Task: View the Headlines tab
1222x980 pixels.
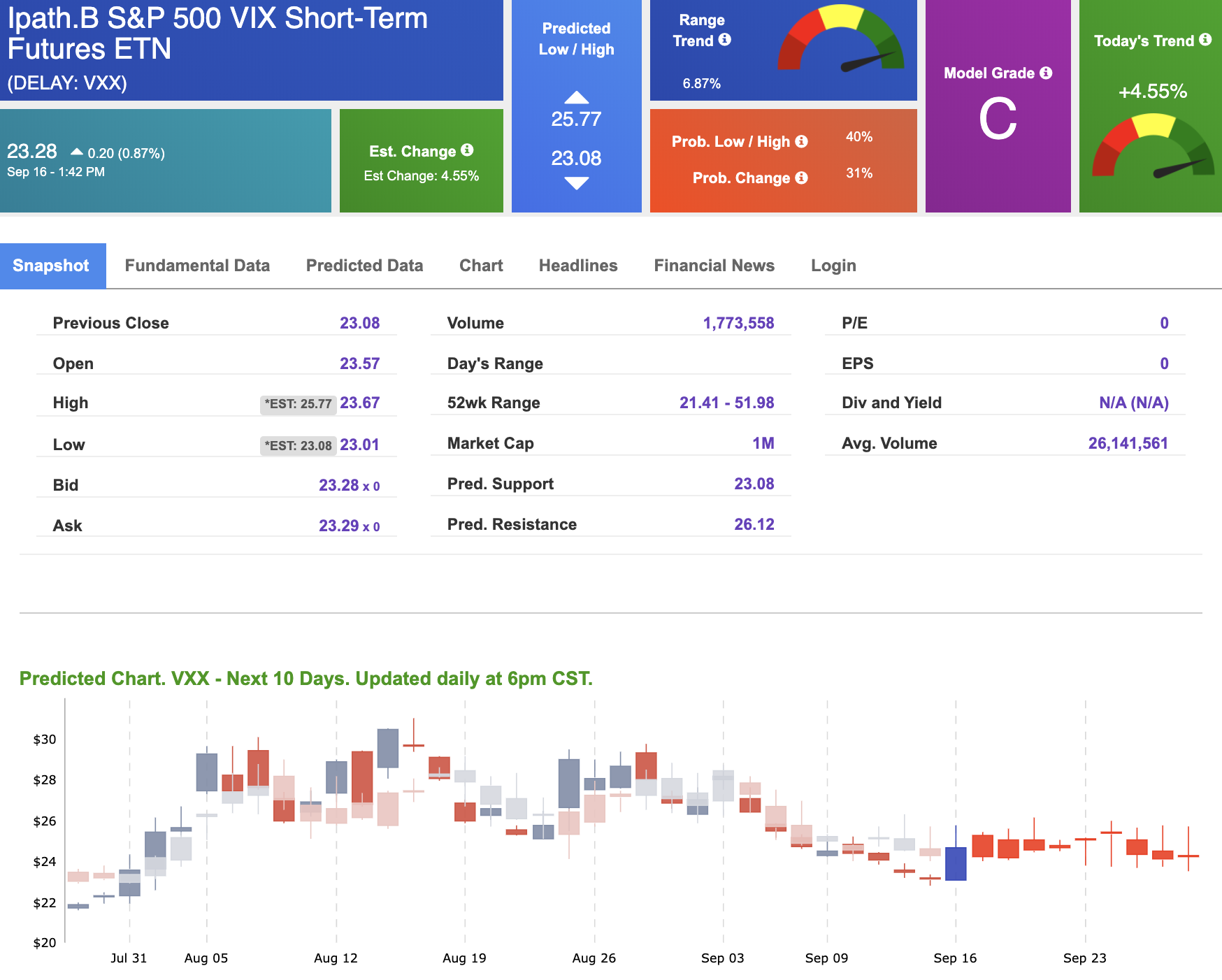Action: (x=578, y=266)
